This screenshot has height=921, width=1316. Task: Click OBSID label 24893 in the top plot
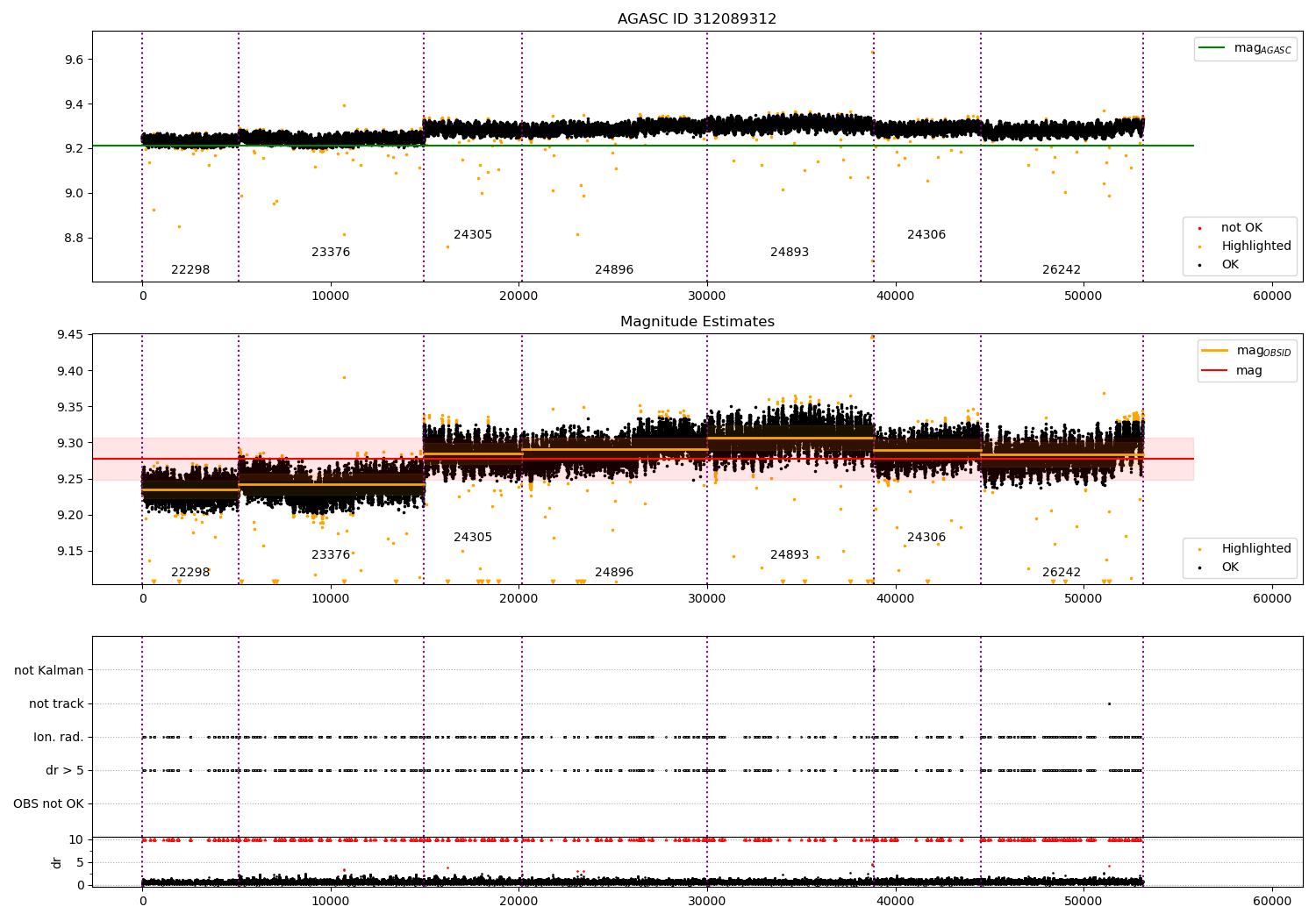[x=790, y=253]
